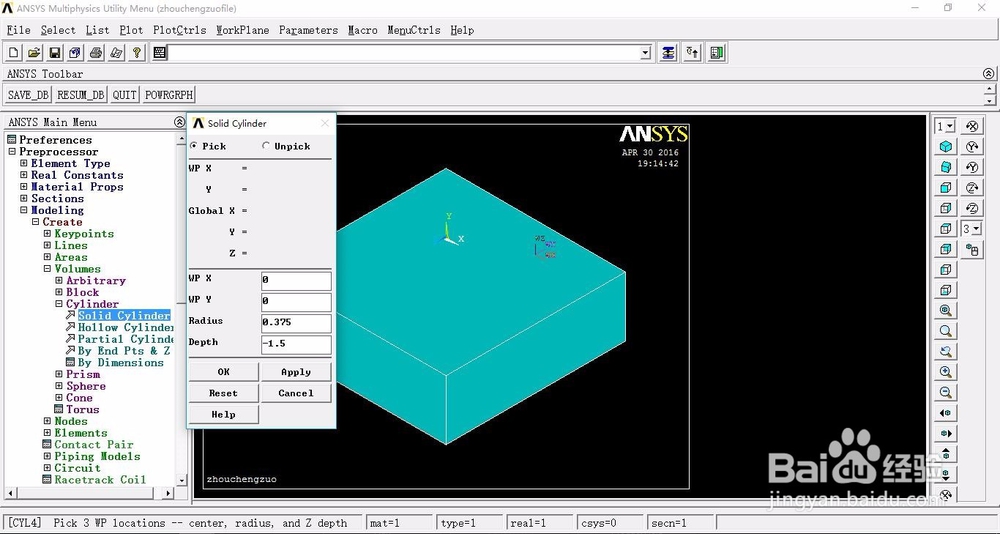1000x534 pixels.
Task: Click the Save Analysis floppy icon
Action: pyautogui.click(x=55, y=52)
